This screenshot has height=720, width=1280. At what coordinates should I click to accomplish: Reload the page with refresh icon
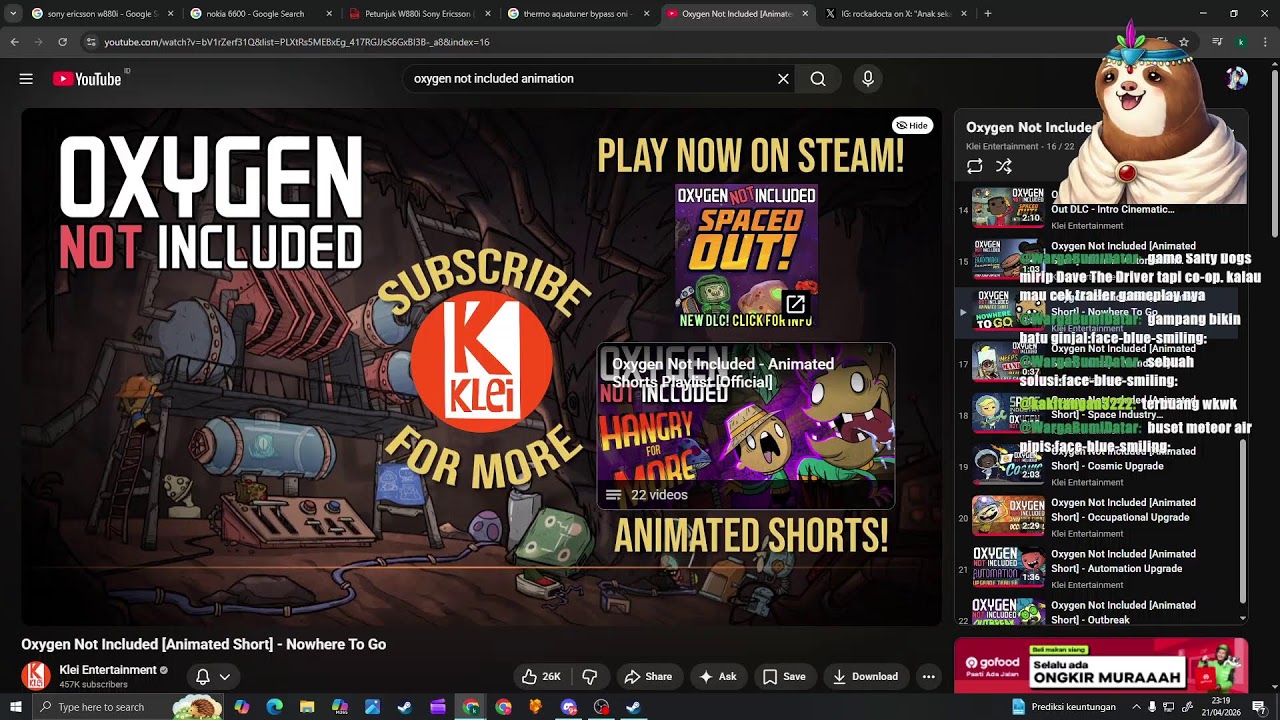point(62,42)
